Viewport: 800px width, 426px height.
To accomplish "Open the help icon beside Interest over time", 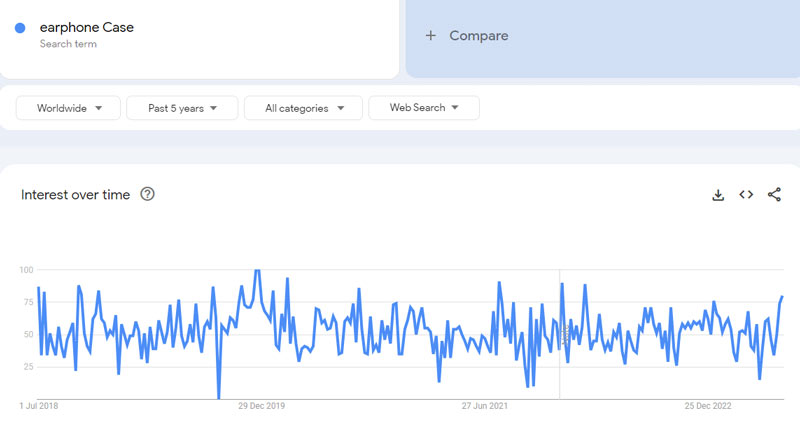I will pos(148,195).
